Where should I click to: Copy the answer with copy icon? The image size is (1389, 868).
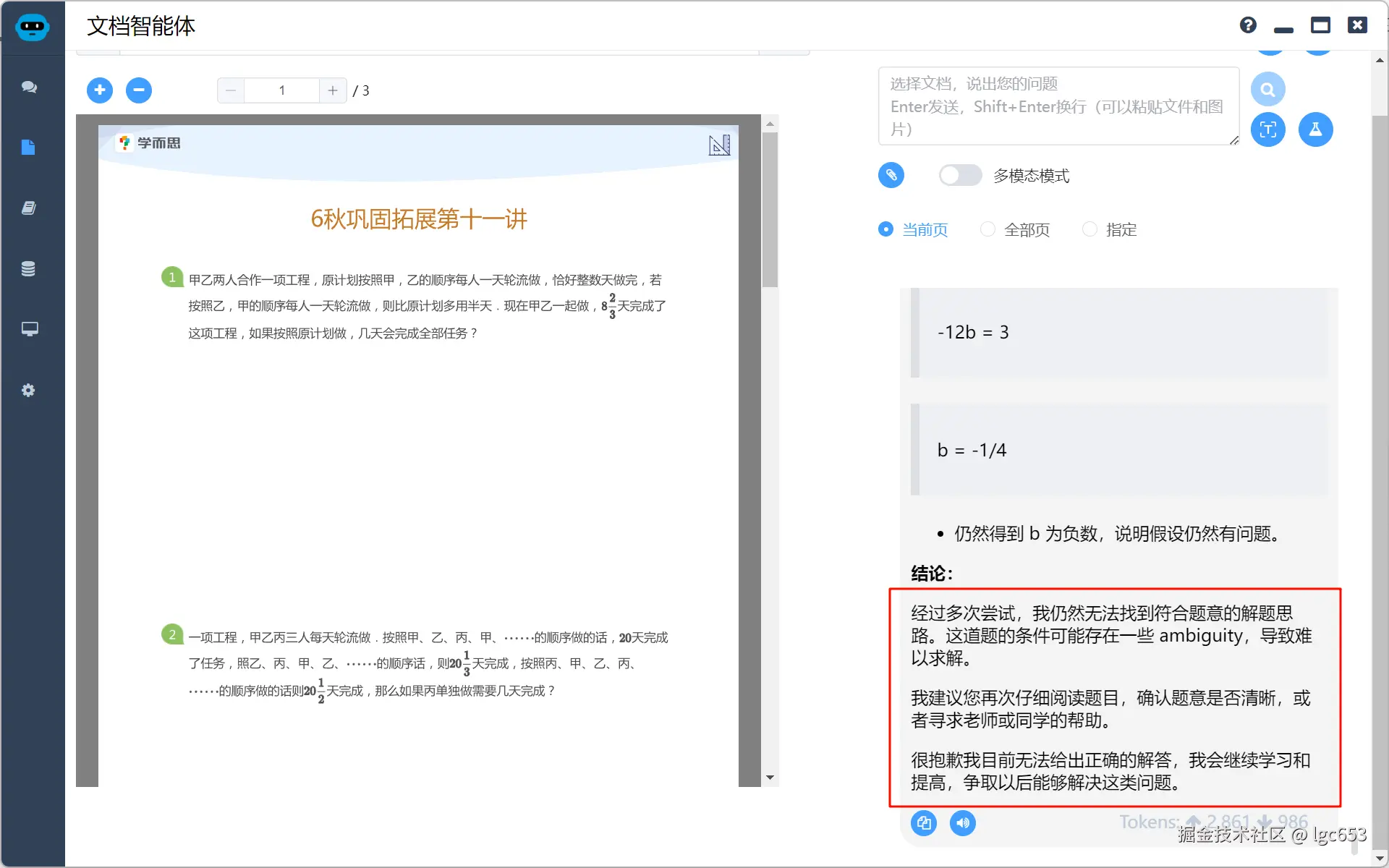(x=924, y=823)
